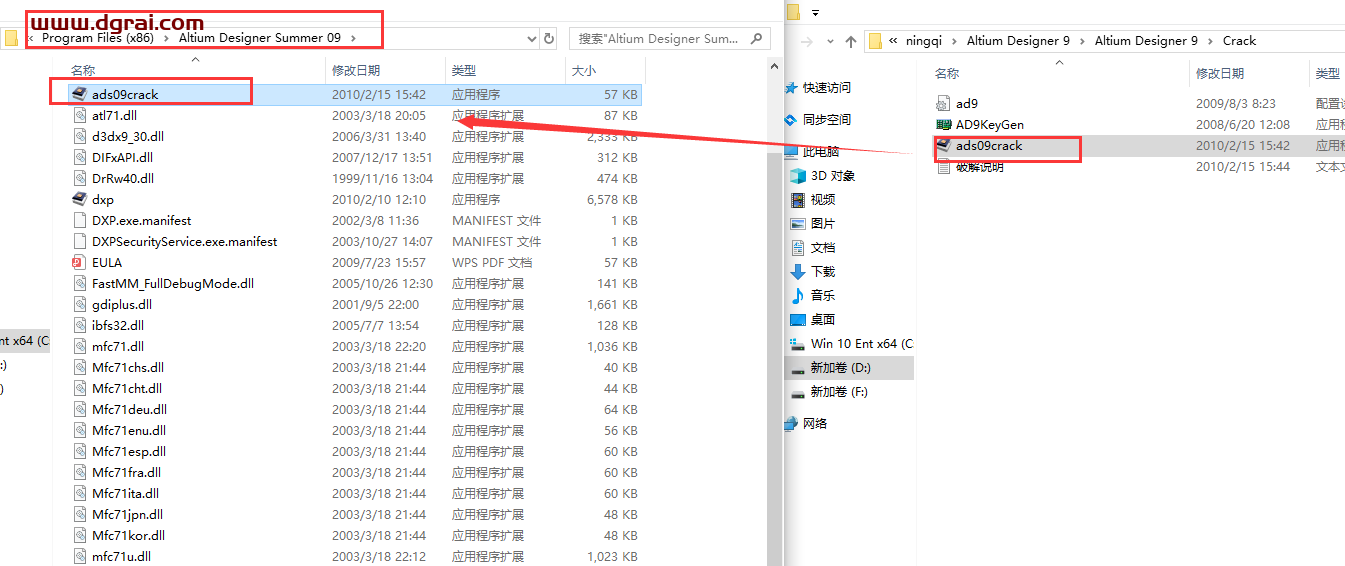The width and height of the screenshot is (1345, 566).
Task: Expand the quick access toolbar dropdown arrow
Action: pos(815,13)
